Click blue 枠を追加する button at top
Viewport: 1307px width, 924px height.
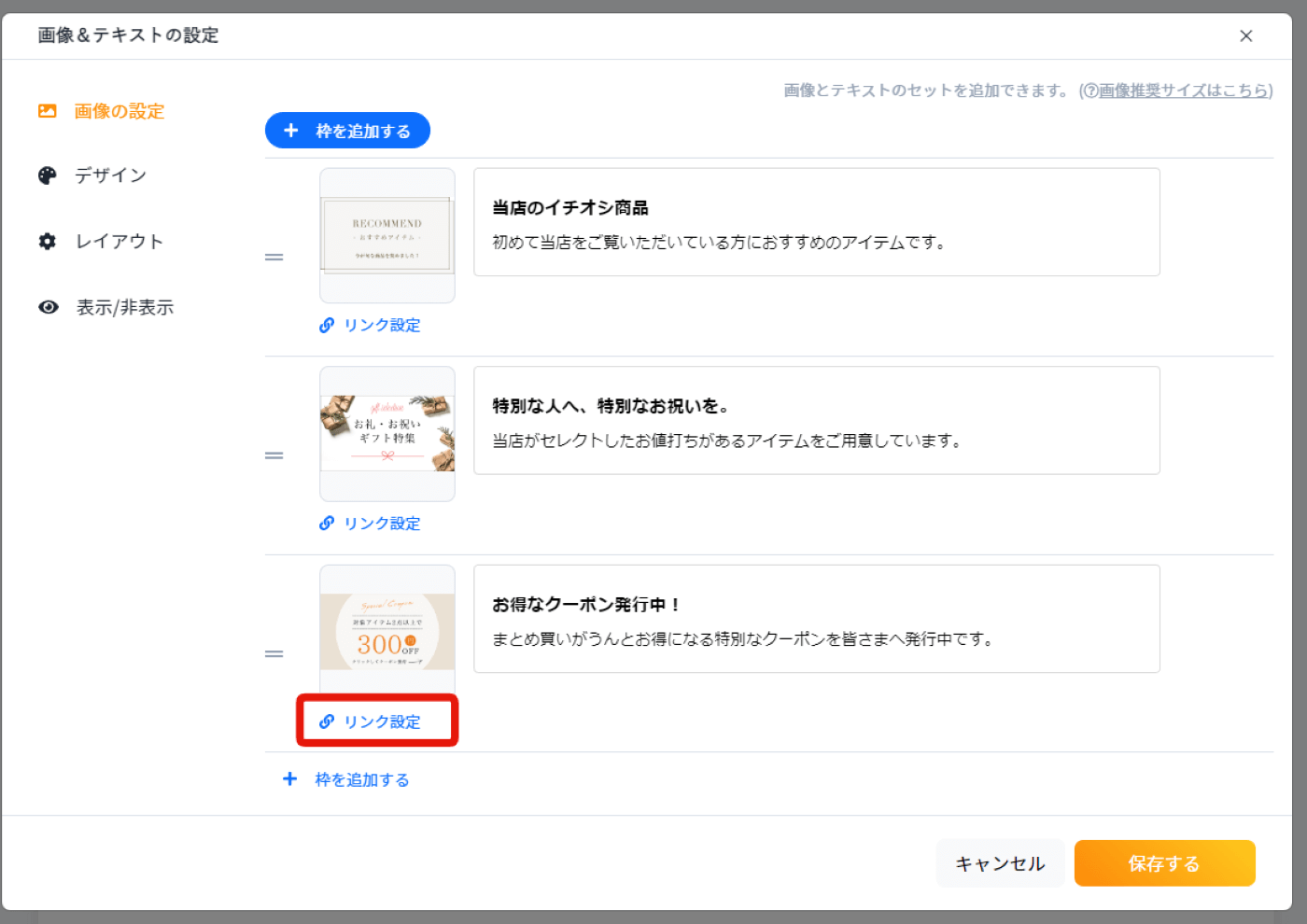pyautogui.click(x=347, y=131)
